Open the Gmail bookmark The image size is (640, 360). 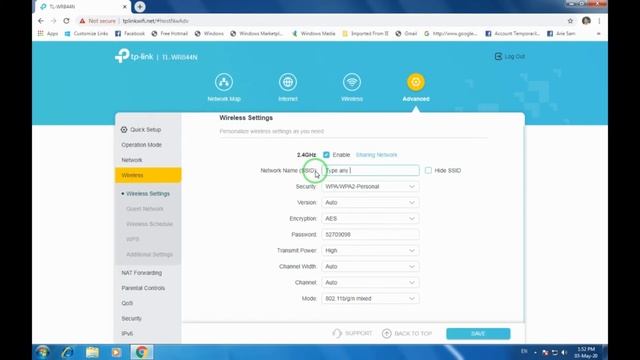406,33
